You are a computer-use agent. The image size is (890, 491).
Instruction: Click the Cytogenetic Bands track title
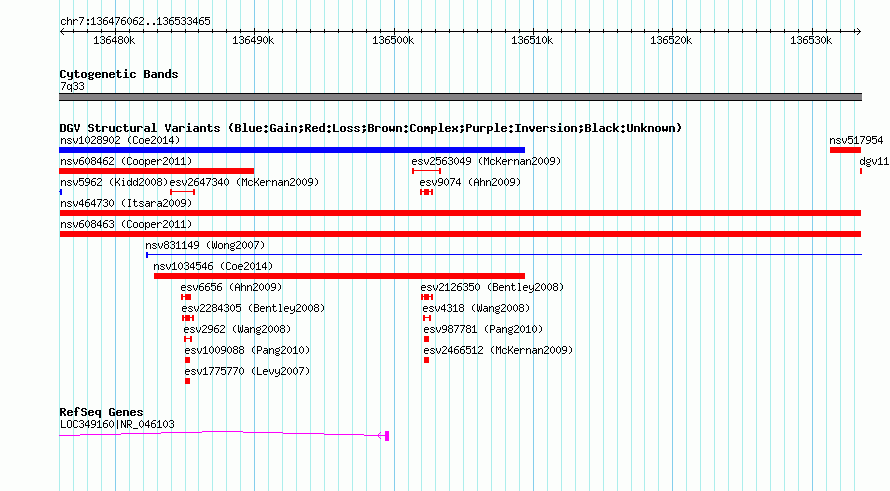point(119,74)
